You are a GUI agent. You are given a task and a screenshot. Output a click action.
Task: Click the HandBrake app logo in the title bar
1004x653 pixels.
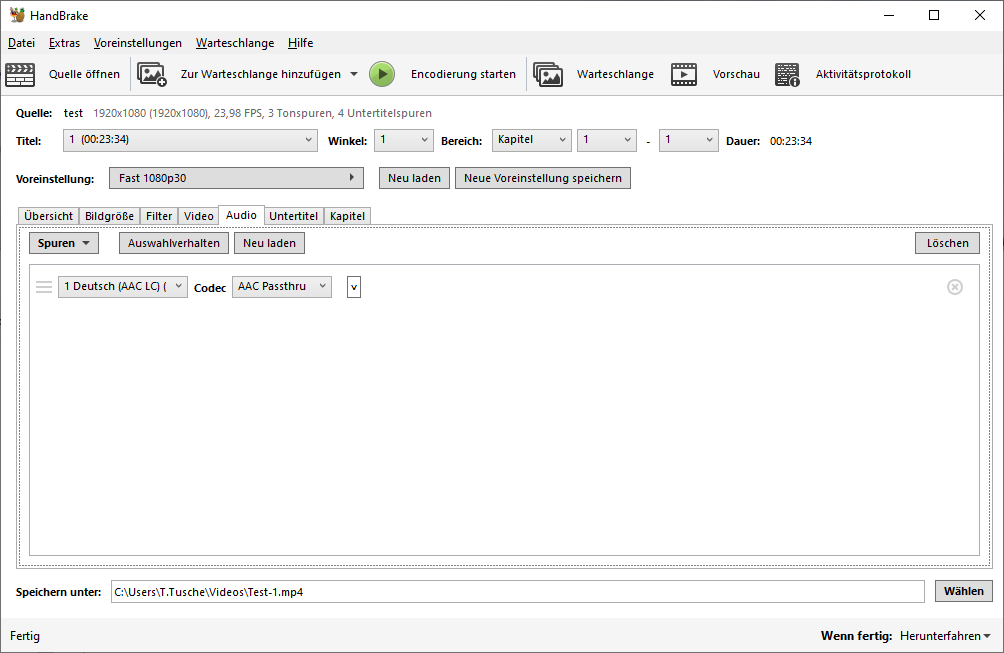click(x=17, y=15)
